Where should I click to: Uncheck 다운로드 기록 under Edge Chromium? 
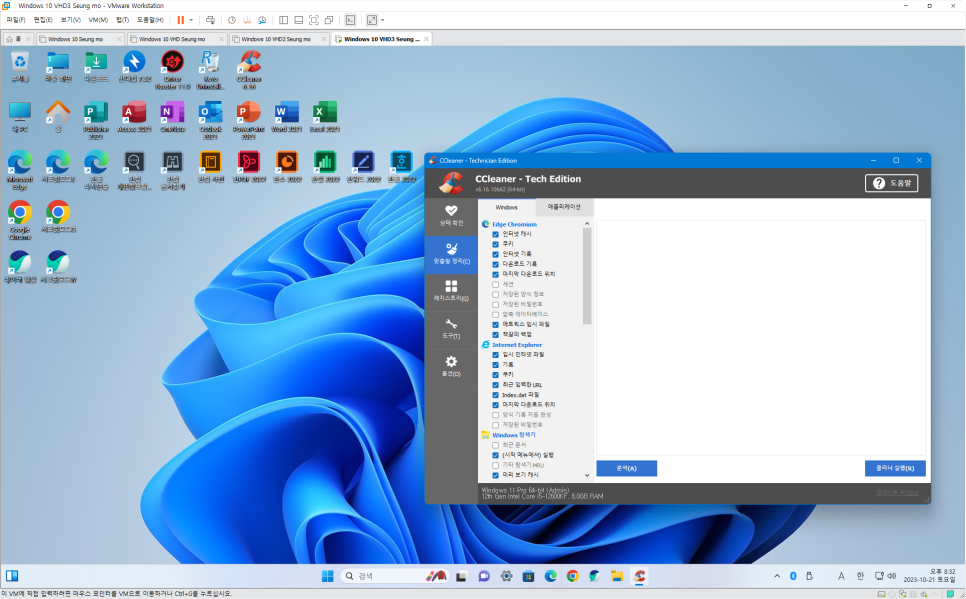tap(495, 264)
